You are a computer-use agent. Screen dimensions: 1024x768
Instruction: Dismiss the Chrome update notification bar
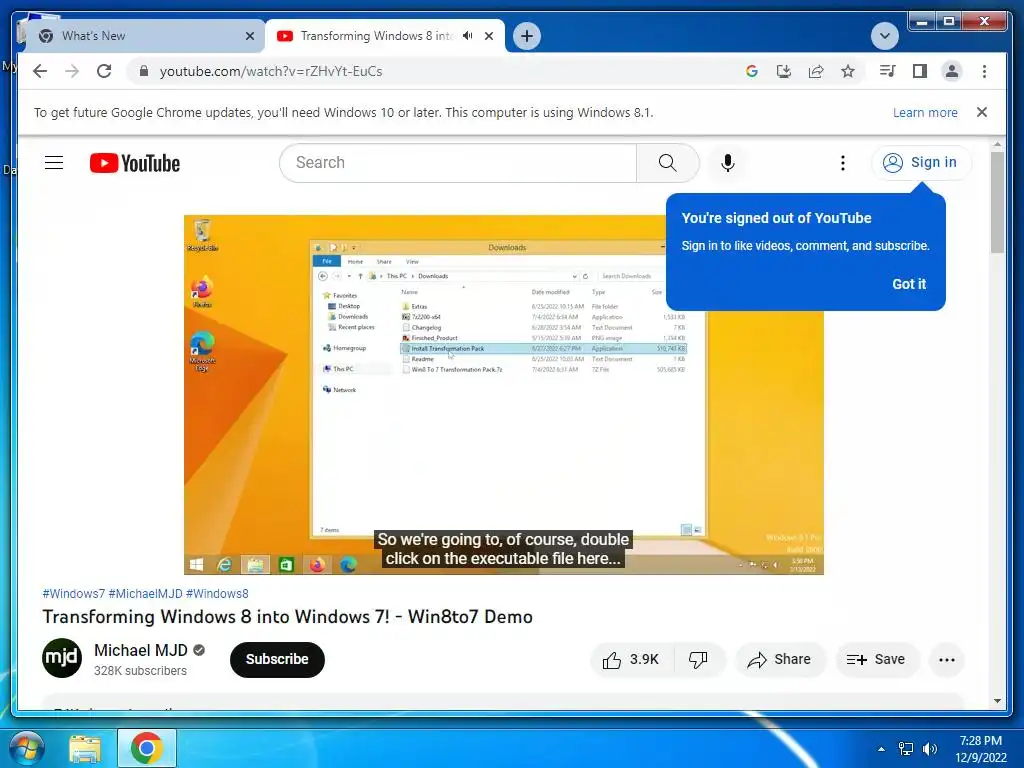coord(982,112)
